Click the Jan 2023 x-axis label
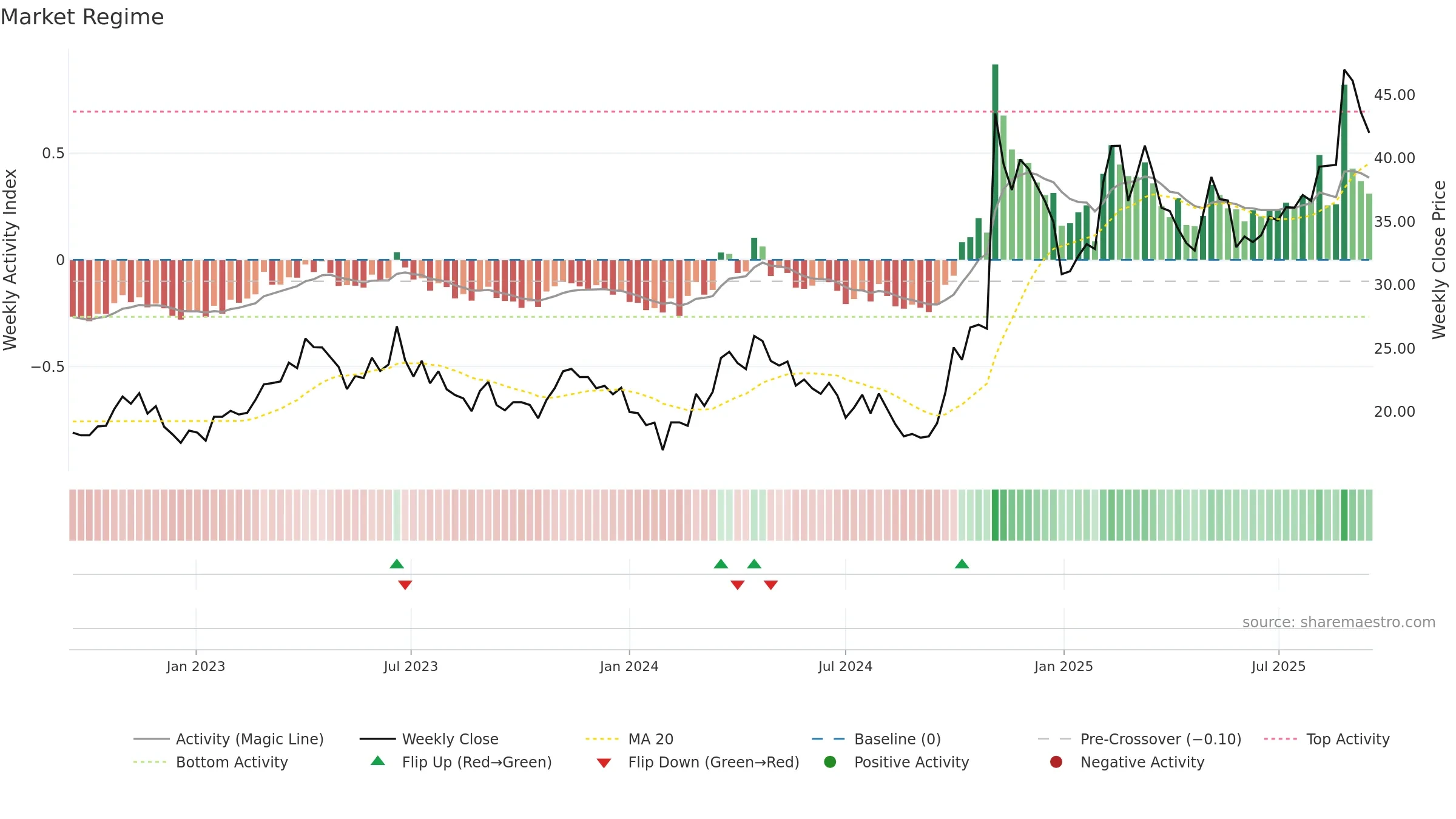The height and width of the screenshot is (819, 1456). tap(196, 667)
